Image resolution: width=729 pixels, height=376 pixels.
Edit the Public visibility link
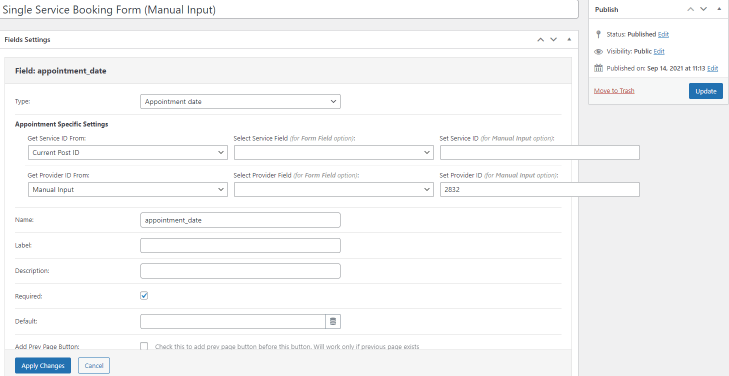[x=659, y=52]
